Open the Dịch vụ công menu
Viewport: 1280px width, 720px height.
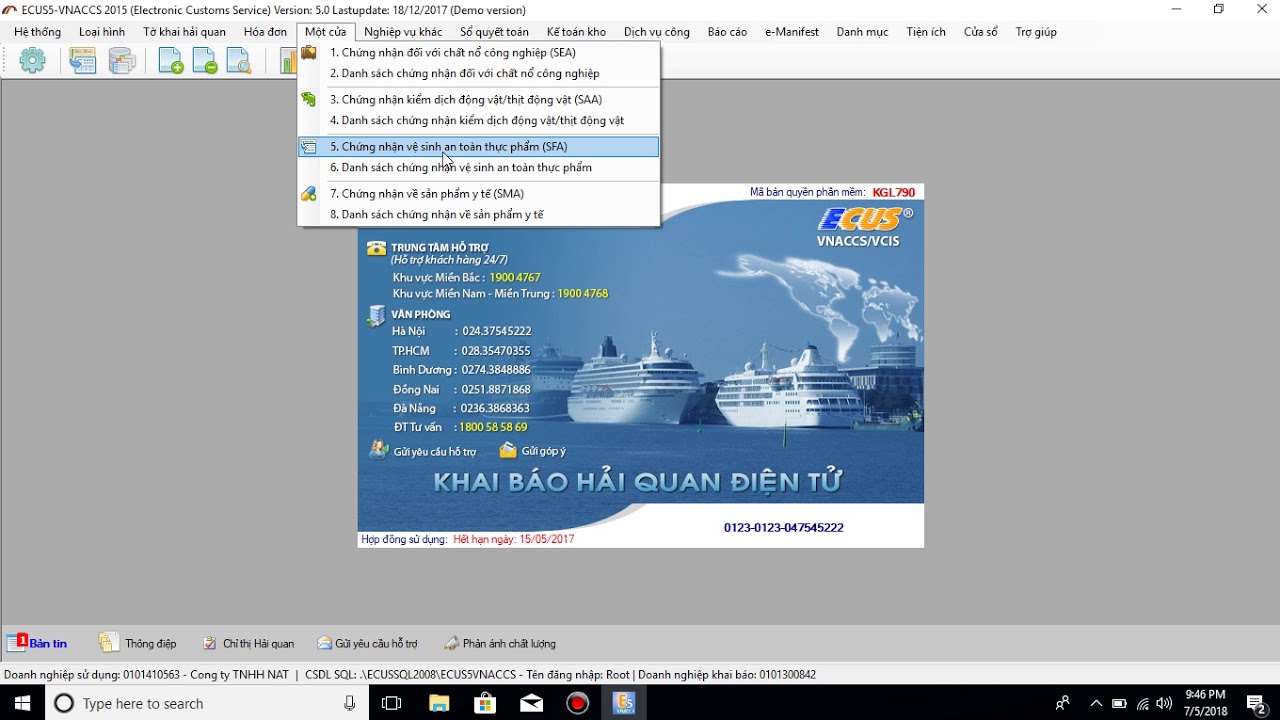tap(657, 32)
